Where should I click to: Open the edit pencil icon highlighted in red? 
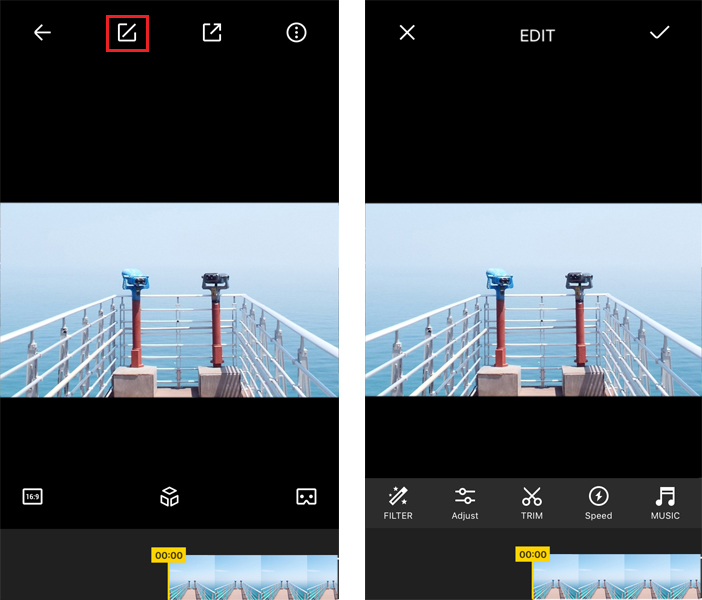[x=127, y=33]
